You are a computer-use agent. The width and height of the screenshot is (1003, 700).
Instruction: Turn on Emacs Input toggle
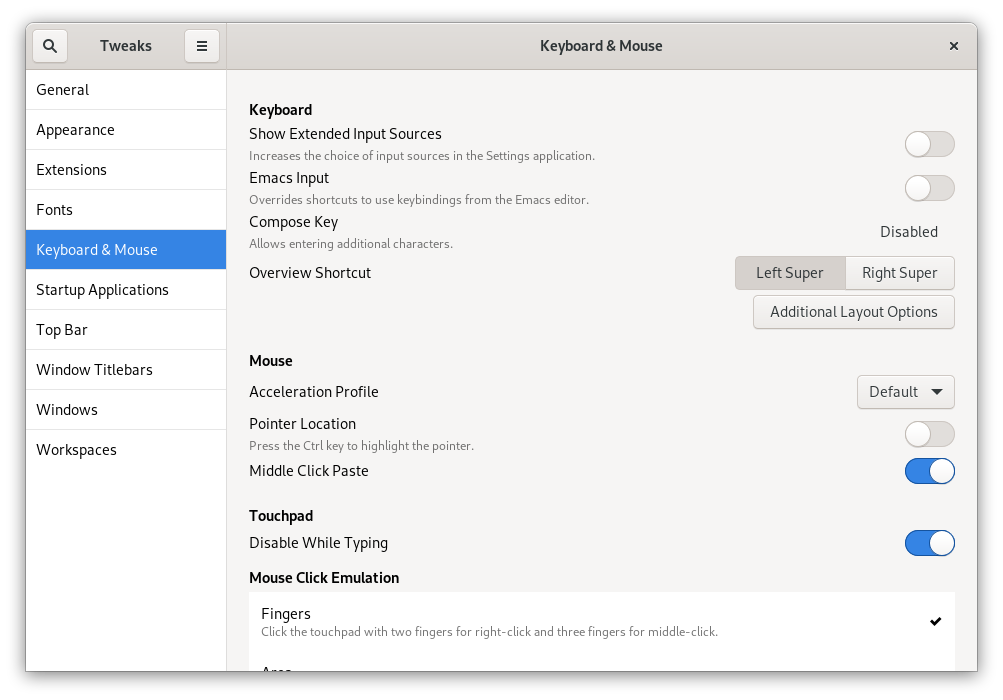[x=929, y=188]
